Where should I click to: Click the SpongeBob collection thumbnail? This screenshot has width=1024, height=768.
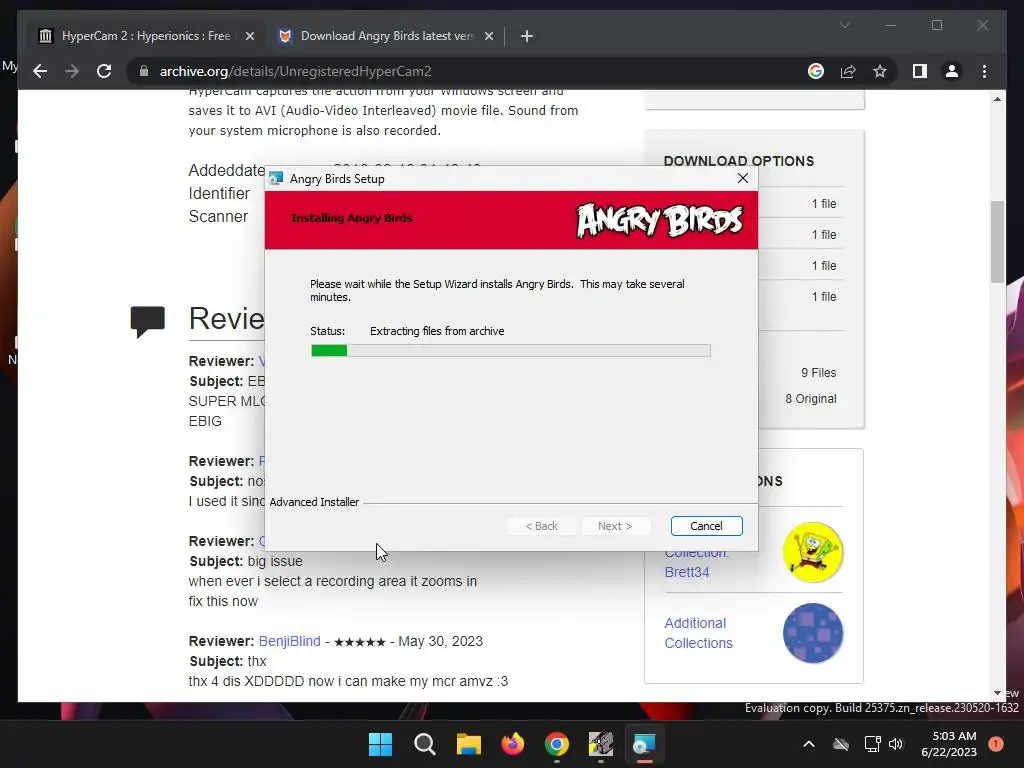click(x=812, y=552)
